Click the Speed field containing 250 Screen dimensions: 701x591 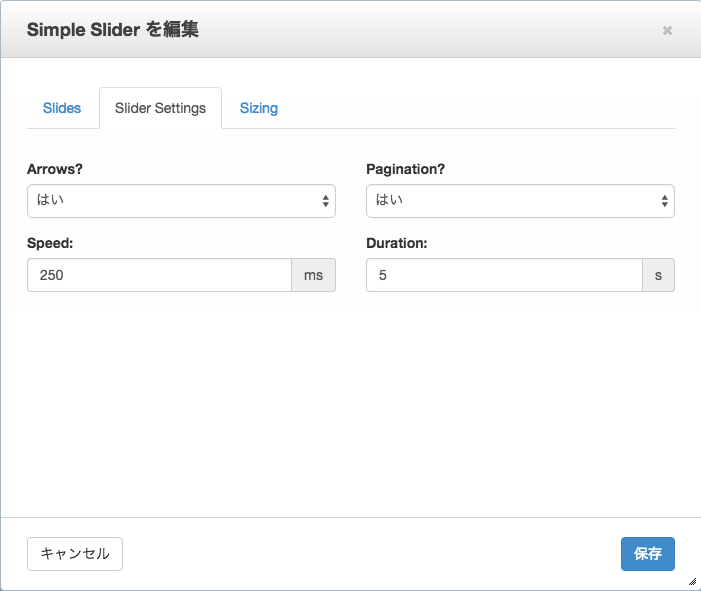[159, 275]
